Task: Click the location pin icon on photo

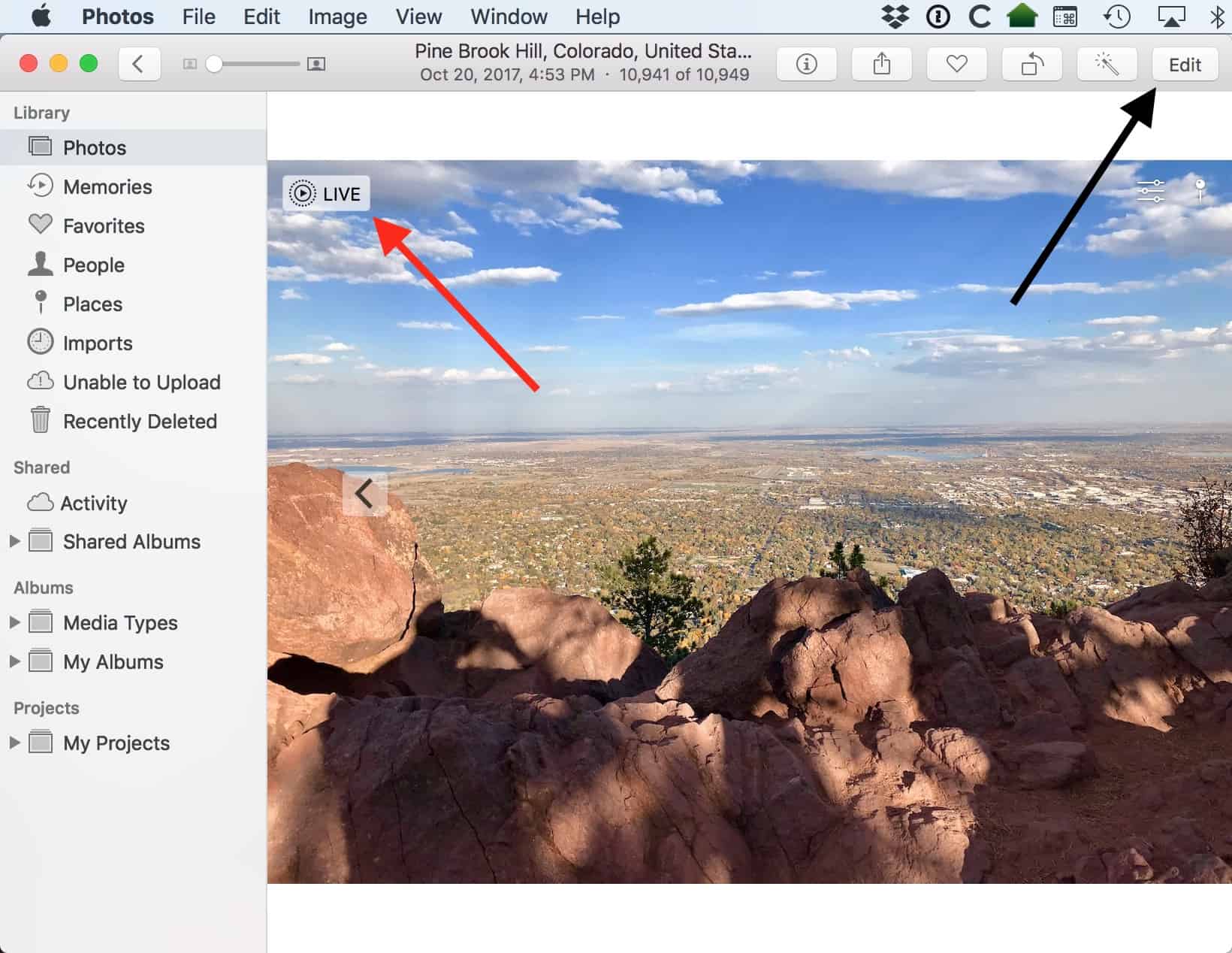Action: pyautogui.click(x=1200, y=189)
